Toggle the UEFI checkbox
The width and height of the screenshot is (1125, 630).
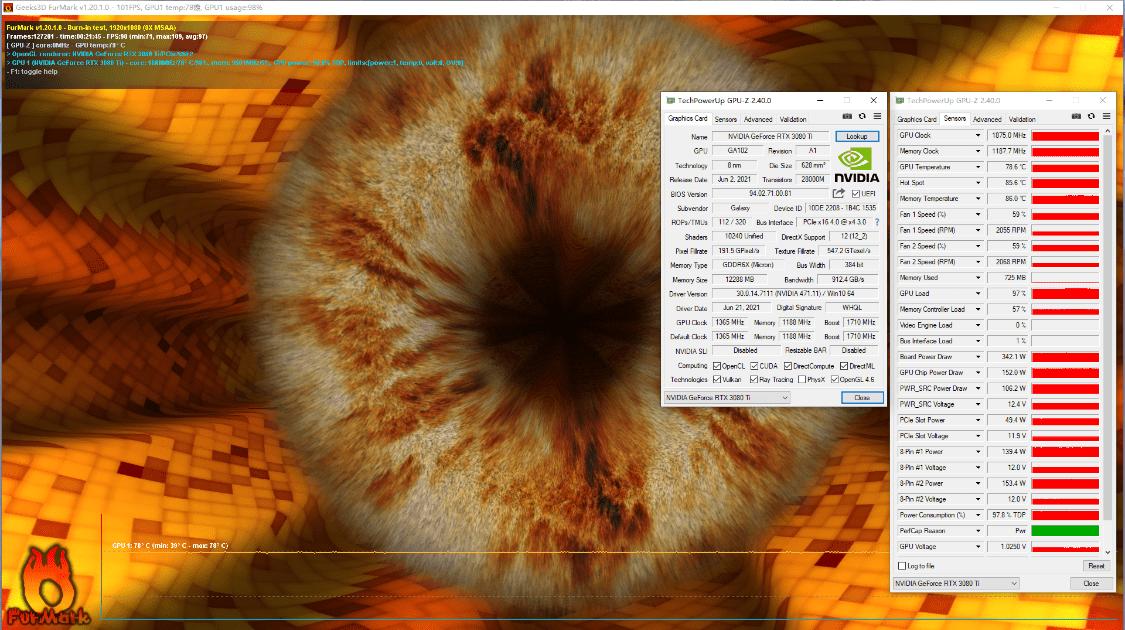click(856, 194)
